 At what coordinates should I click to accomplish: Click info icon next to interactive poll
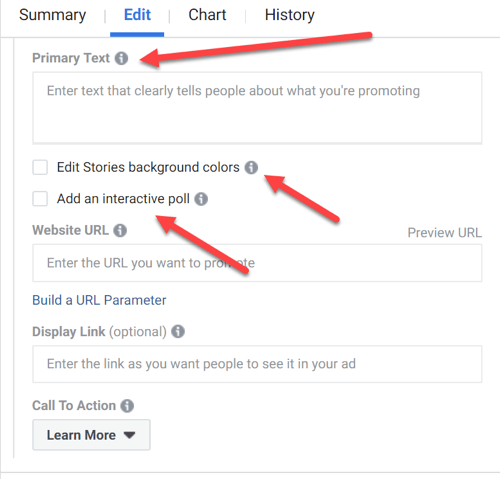click(201, 199)
